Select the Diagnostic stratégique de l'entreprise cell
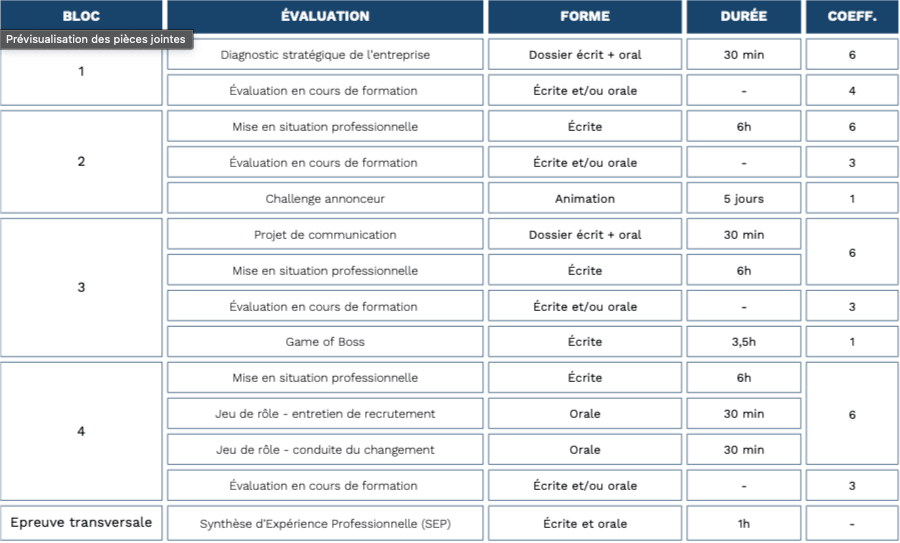This screenshot has height=543, width=900. point(325,55)
